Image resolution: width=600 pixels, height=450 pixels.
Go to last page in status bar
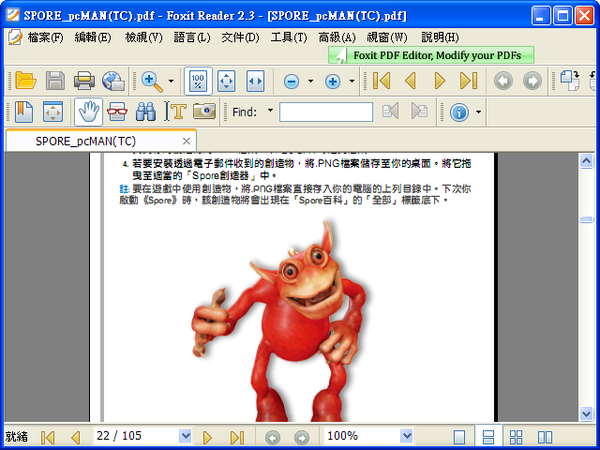pyautogui.click(x=237, y=437)
